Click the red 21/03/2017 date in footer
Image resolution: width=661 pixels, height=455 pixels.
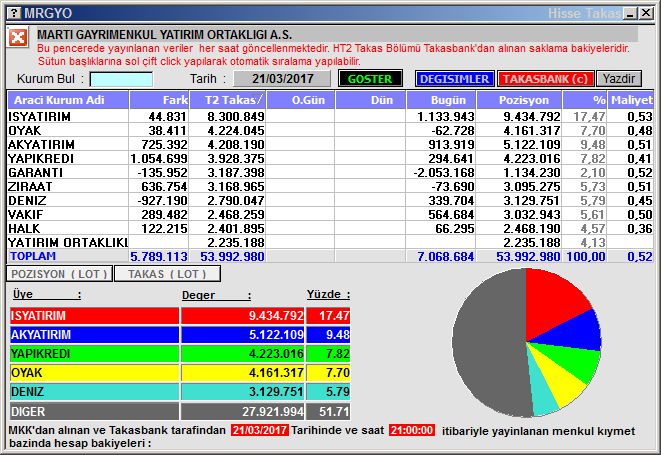point(260,431)
